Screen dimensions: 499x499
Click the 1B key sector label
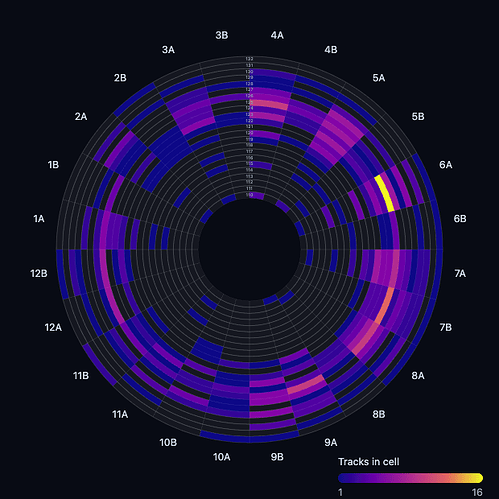pyautogui.click(x=53, y=165)
